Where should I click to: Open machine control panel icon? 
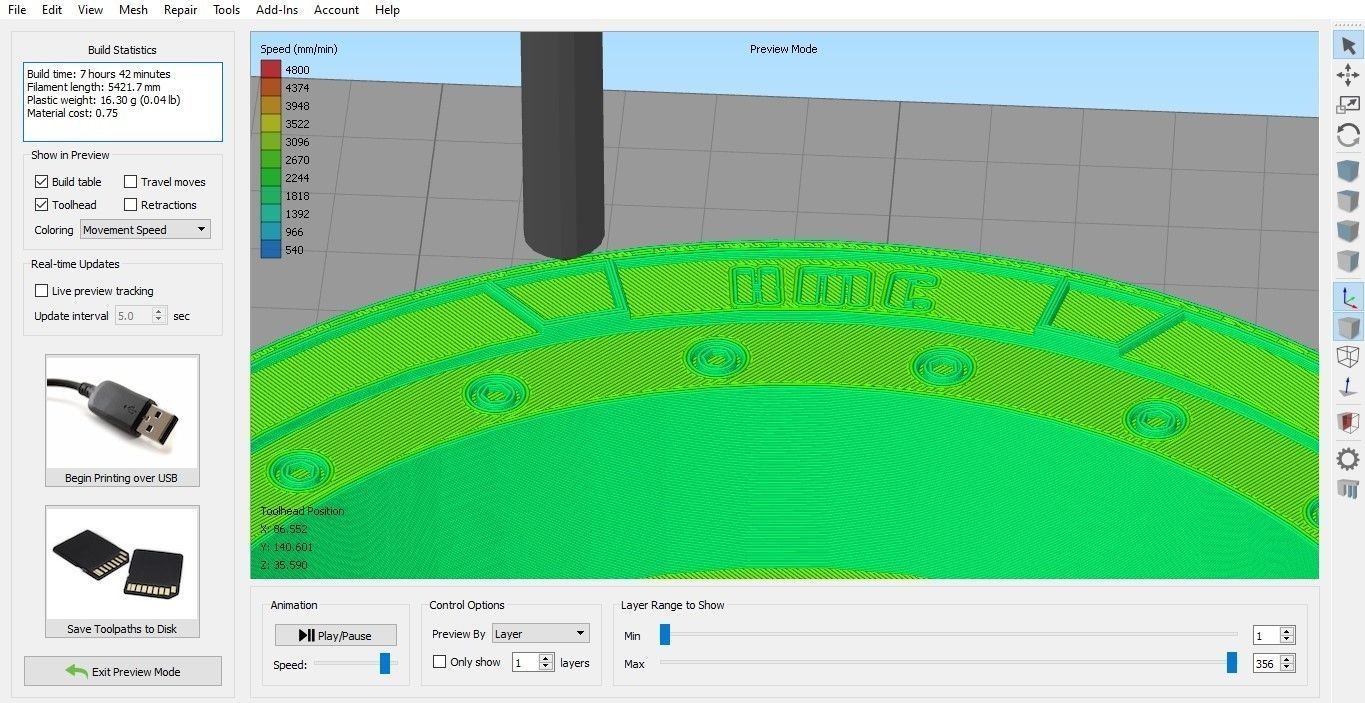(x=1348, y=489)
